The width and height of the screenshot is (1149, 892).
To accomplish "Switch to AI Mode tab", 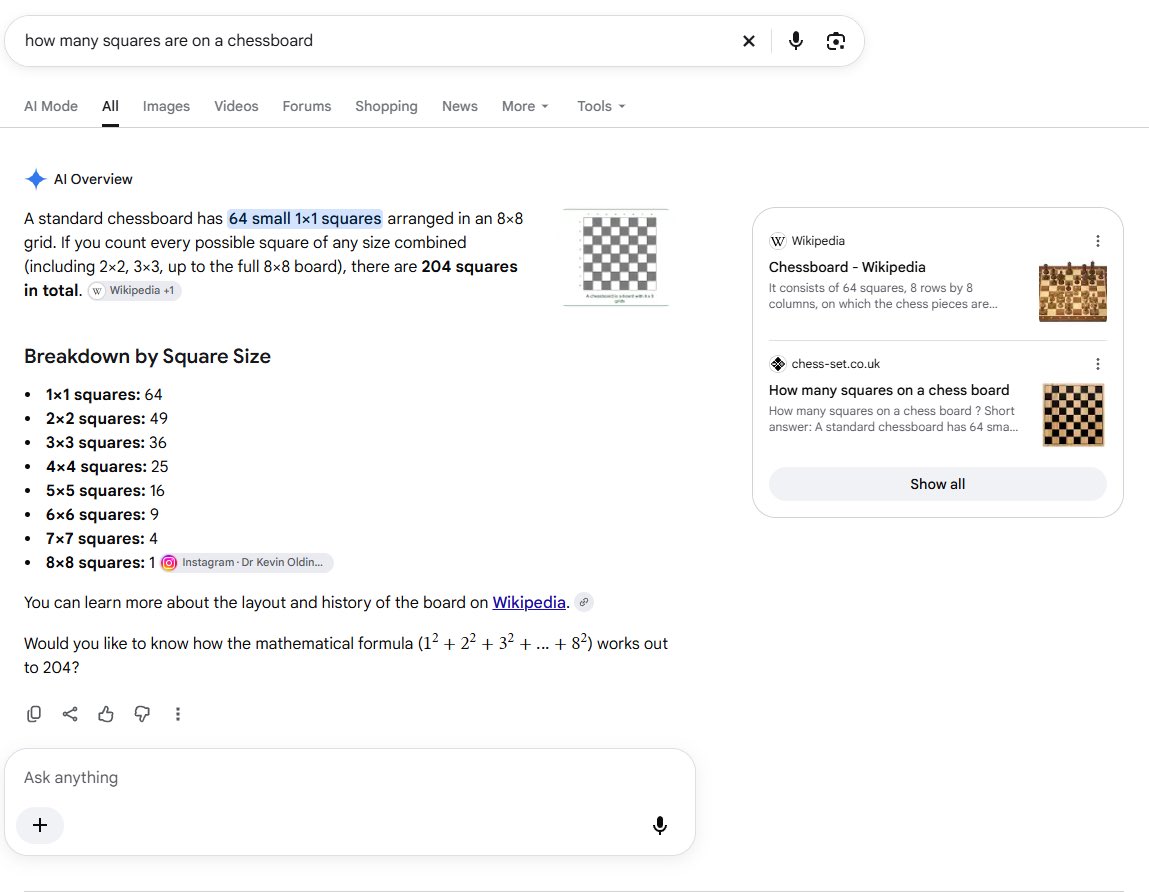I will click(51, 106).
